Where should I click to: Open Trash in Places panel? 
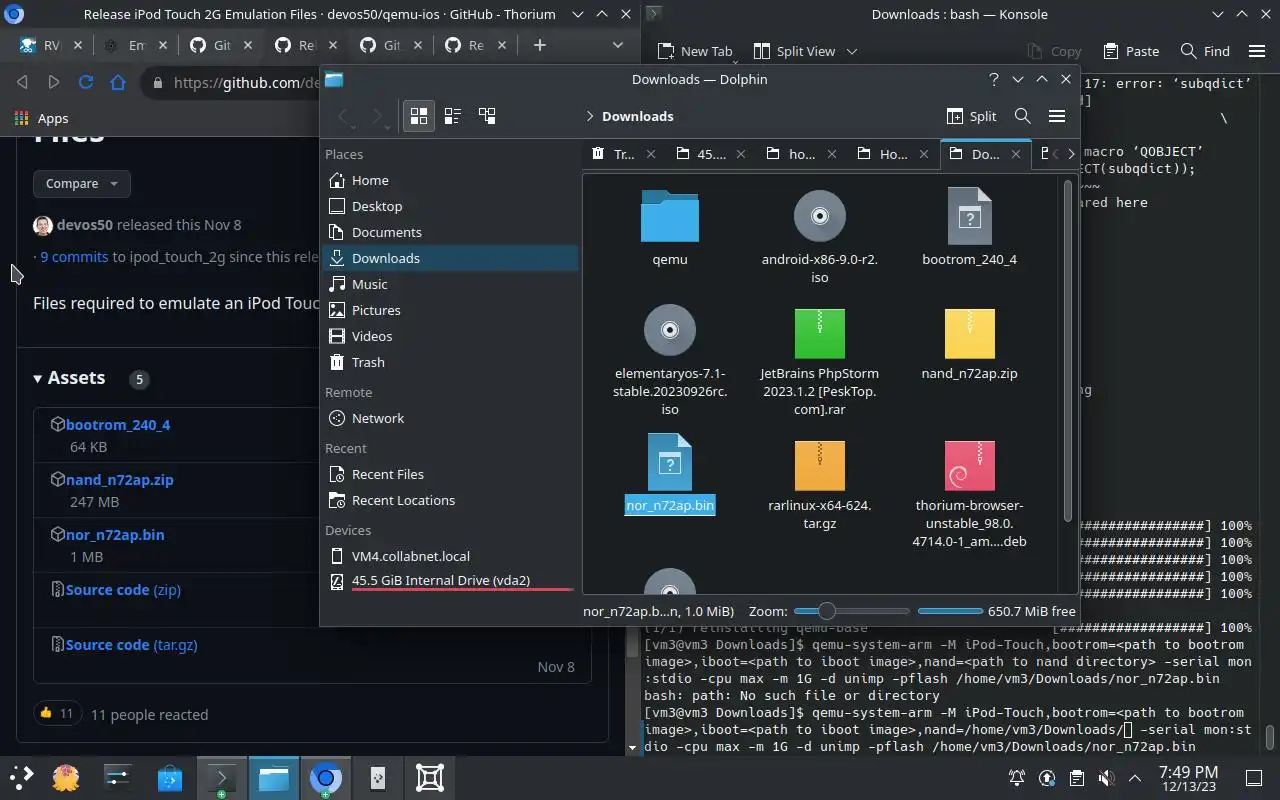(450, 362)
